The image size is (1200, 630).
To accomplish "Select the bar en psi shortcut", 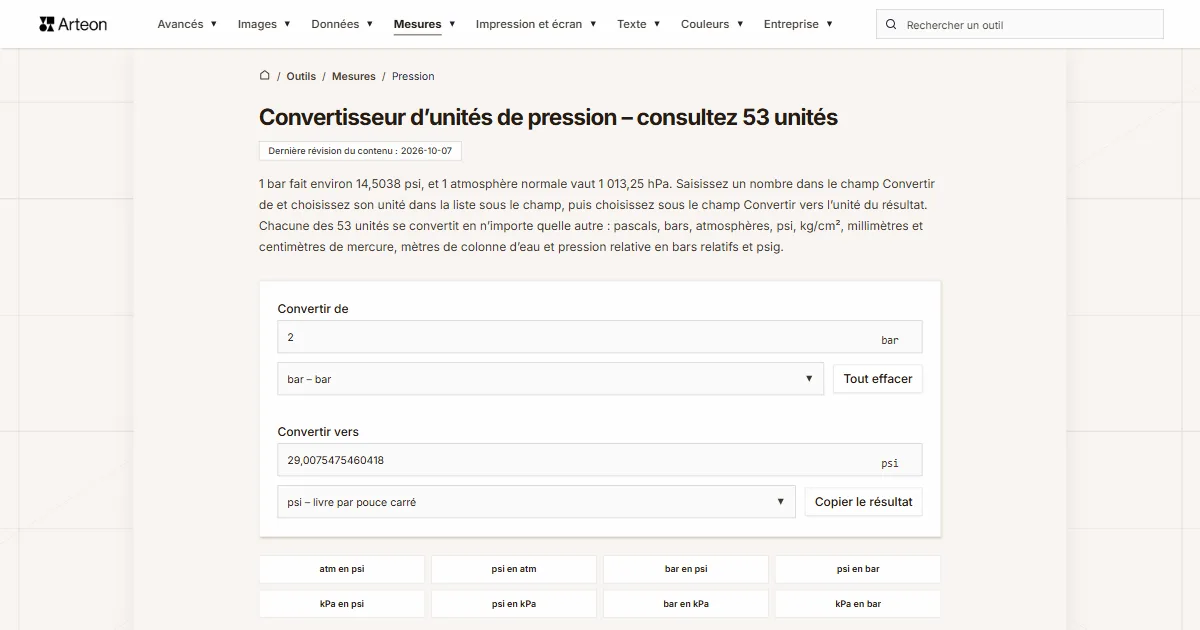I will click(686, 569).
